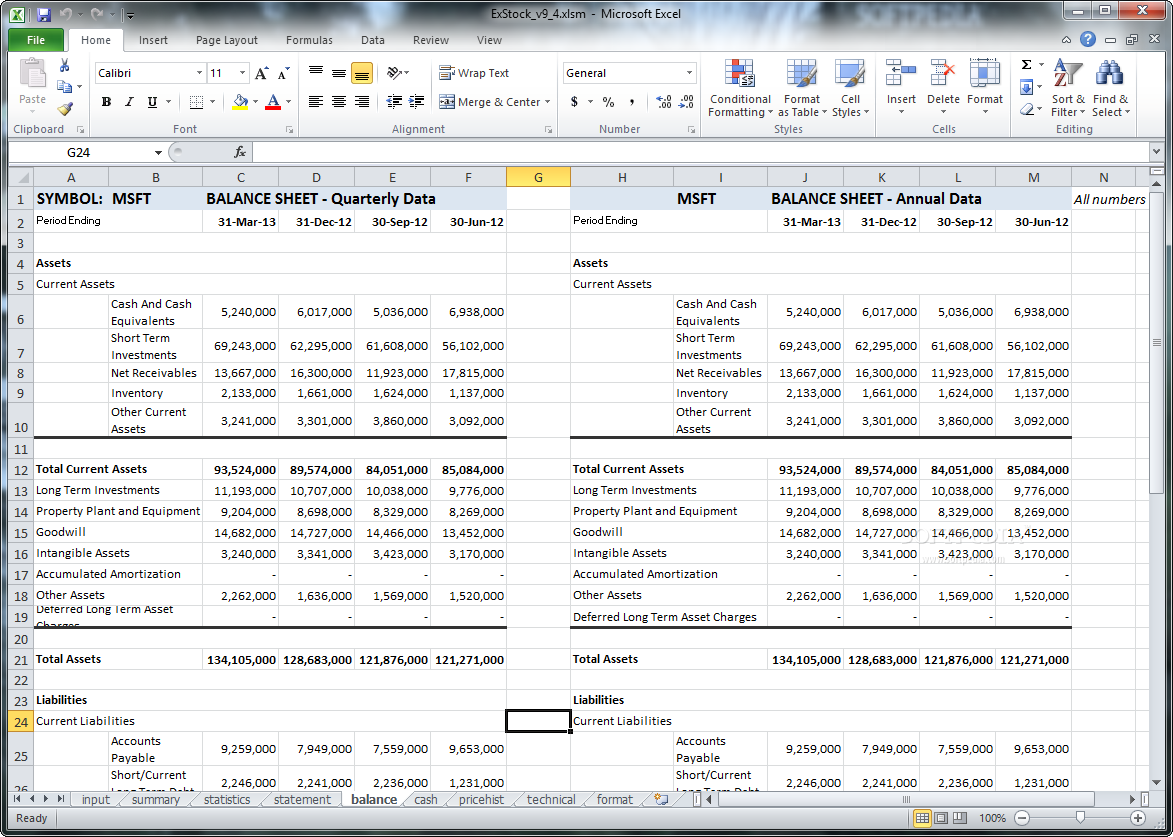Click the Fill Color yellow bucket
The height and width of the screenshot is (837, 1173).
tap(240, 102)
